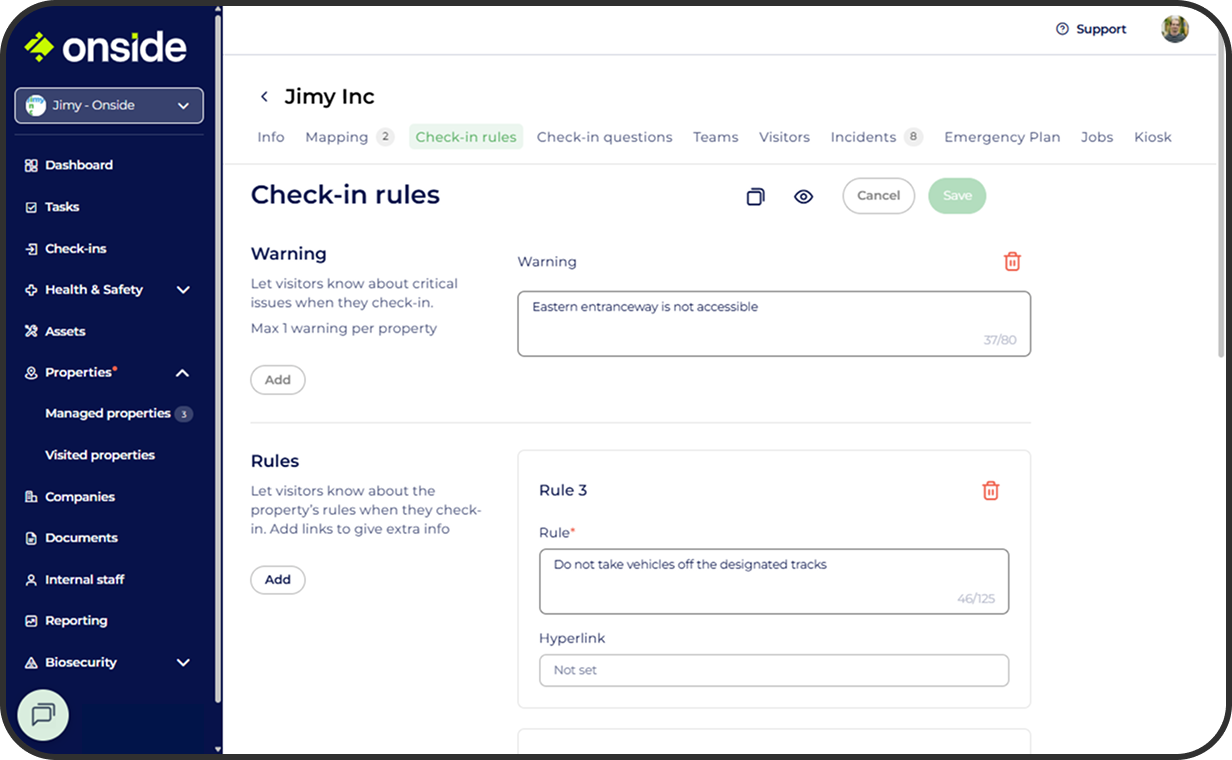The width and height of the screenshot is (1232, 760).
Task: Go to the Teams tab
Action: click(716, 137)
